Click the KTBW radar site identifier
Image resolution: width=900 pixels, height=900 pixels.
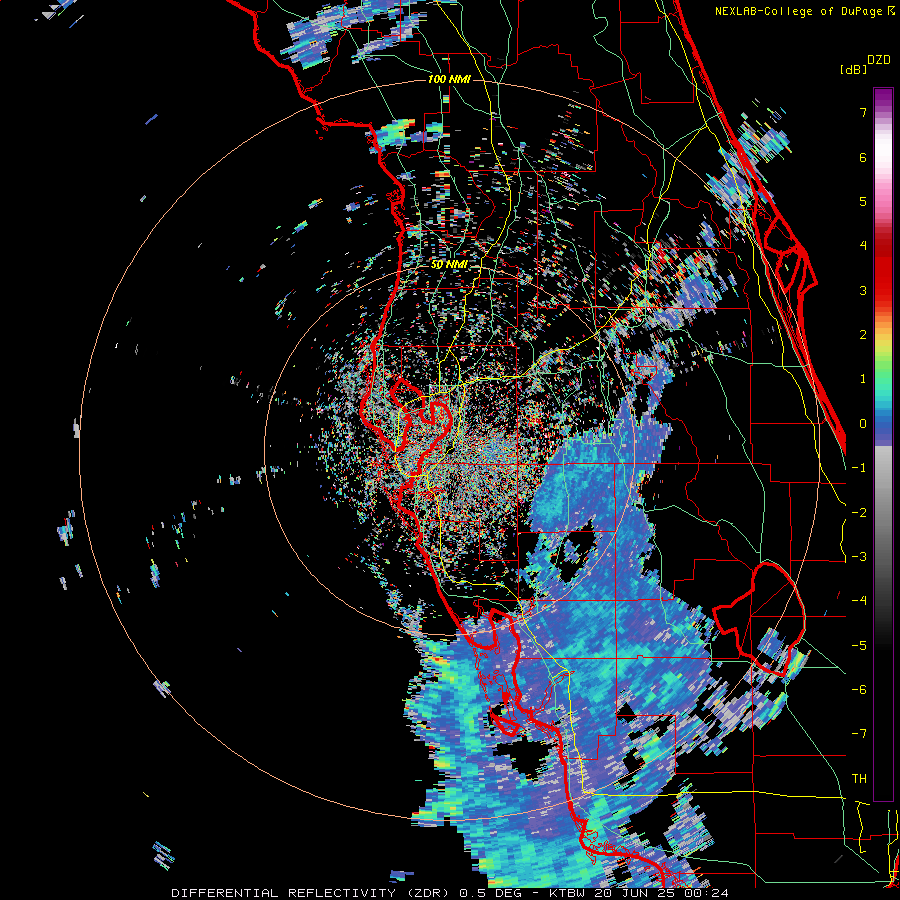coord(568,893)
